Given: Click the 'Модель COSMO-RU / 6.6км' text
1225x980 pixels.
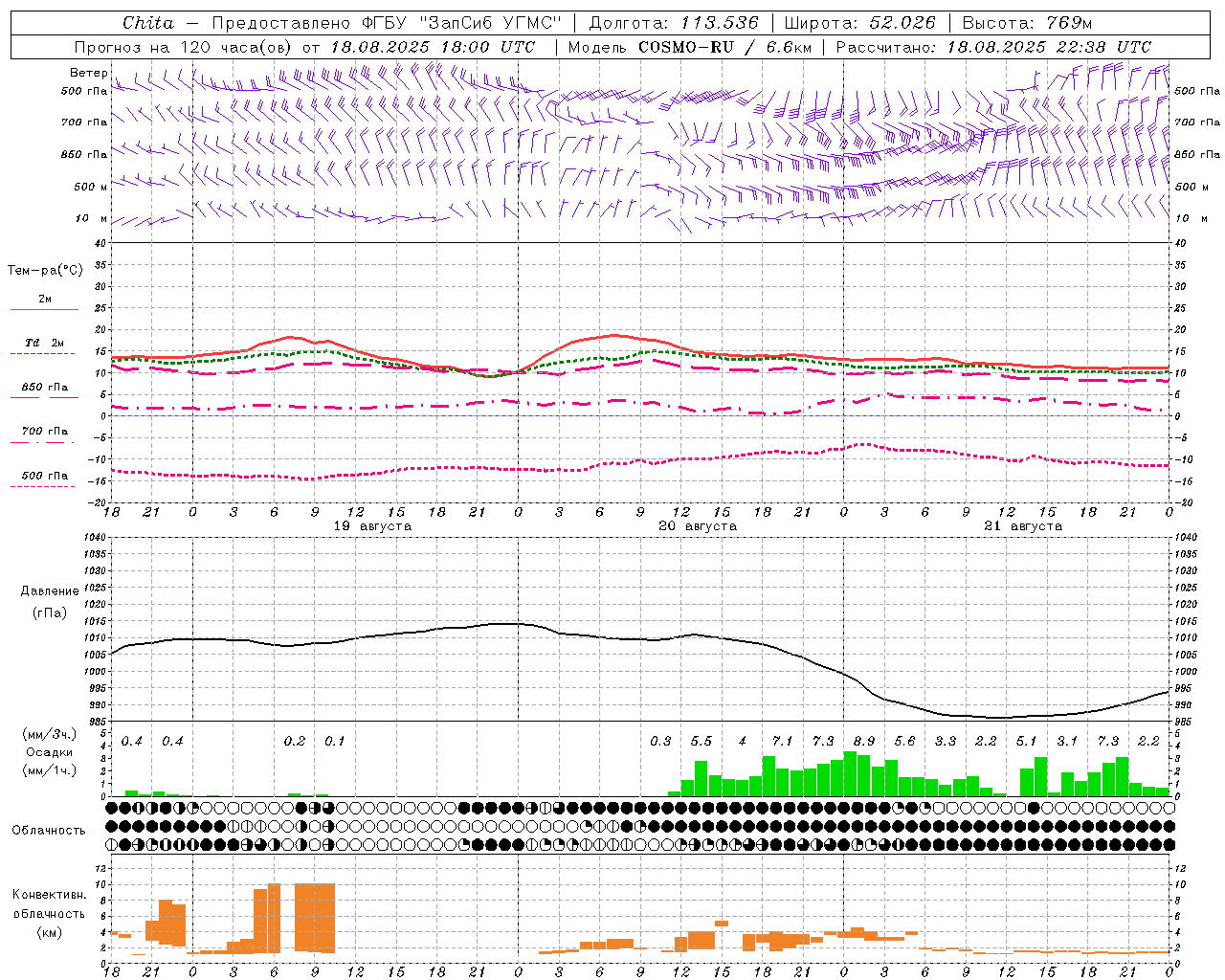Looking at the screenshot, I should click(x=690, y=47).
